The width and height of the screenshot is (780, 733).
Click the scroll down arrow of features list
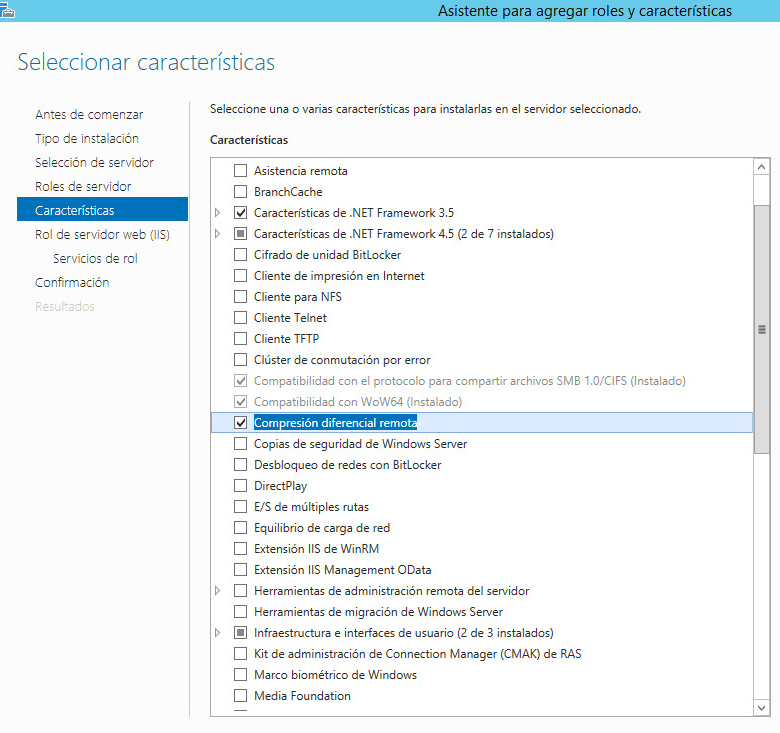[x=762, y=707]
